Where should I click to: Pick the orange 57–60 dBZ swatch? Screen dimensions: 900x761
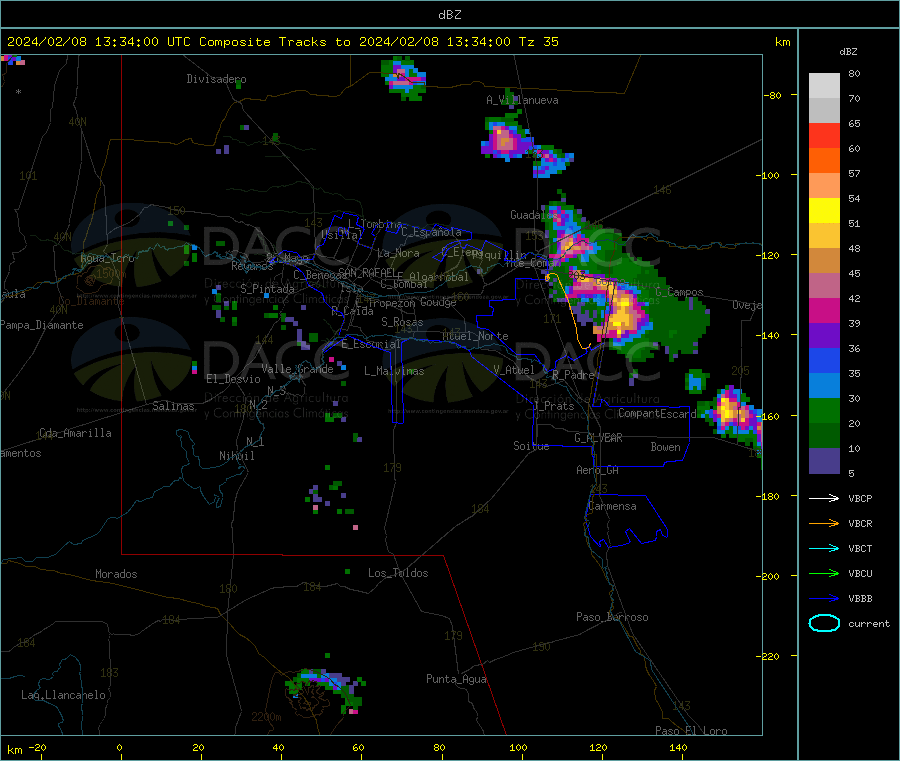pyautogui.click(x=824, y=161)
